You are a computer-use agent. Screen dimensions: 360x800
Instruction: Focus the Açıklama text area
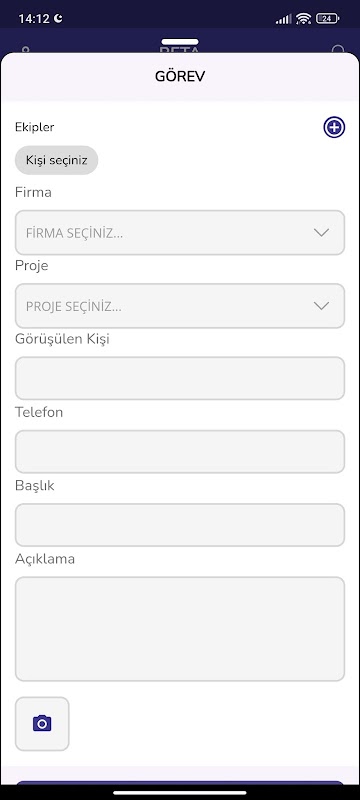(x=180, y=629)
